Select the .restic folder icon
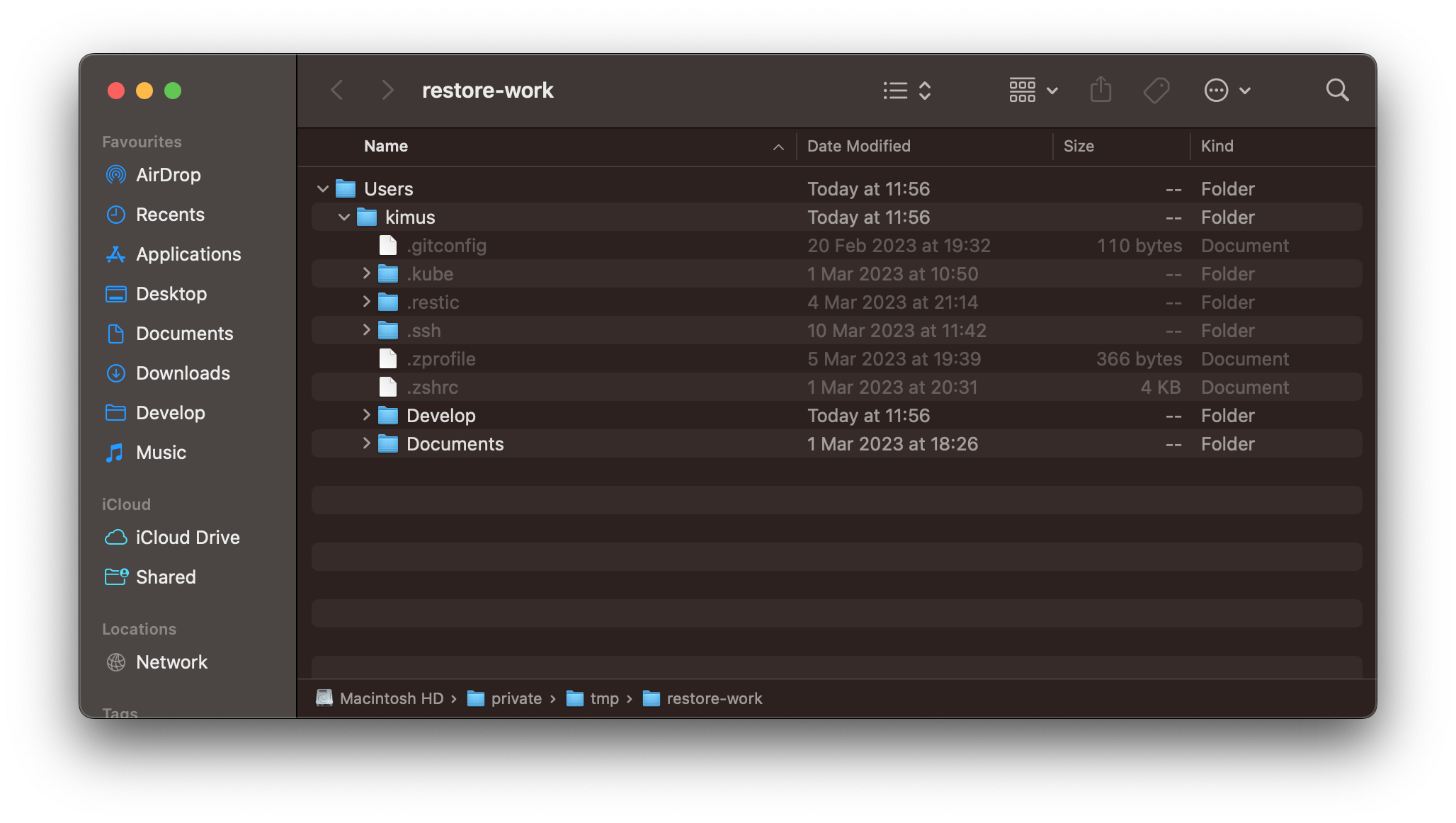The height and width of the screenshot is (823, 1456). [387, 302]
